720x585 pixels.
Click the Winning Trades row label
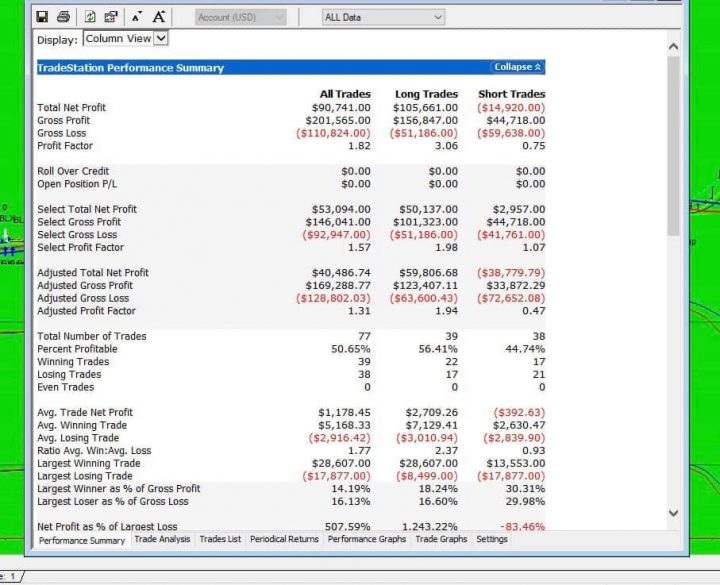pos(73,362)
